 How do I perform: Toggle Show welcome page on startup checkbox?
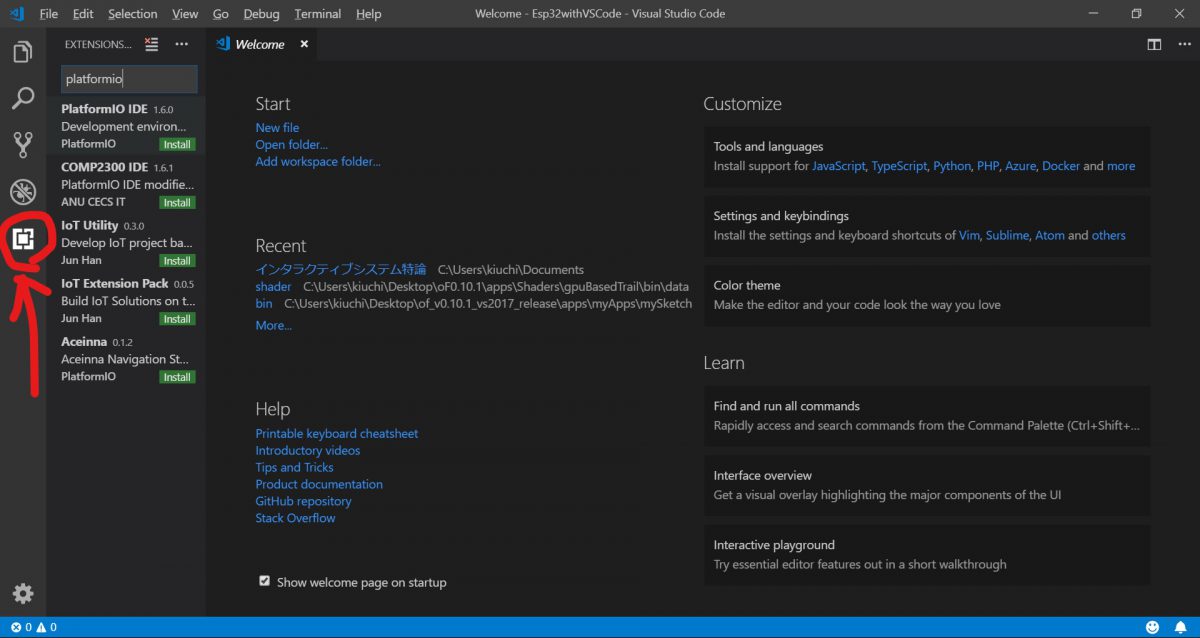pos(264,581)
